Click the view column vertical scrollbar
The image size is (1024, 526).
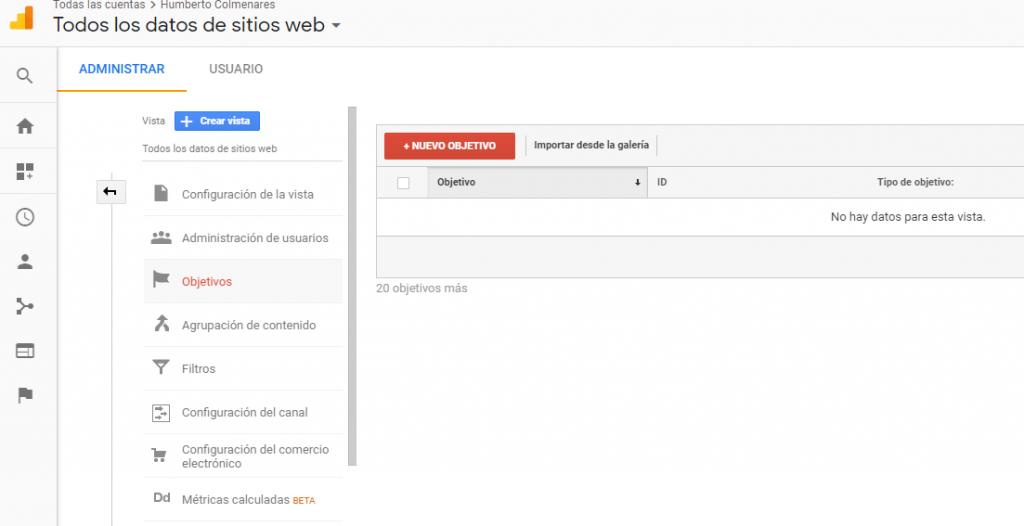click(351, 287)
